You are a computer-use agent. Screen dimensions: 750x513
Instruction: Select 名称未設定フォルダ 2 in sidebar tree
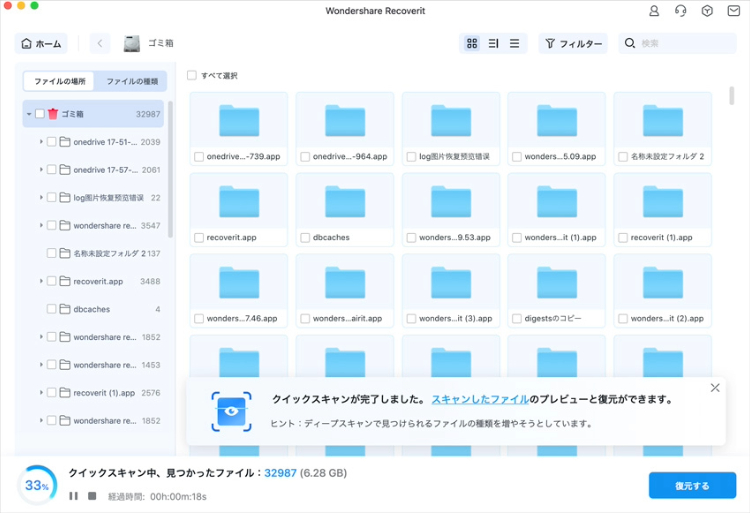pos(94,253)
